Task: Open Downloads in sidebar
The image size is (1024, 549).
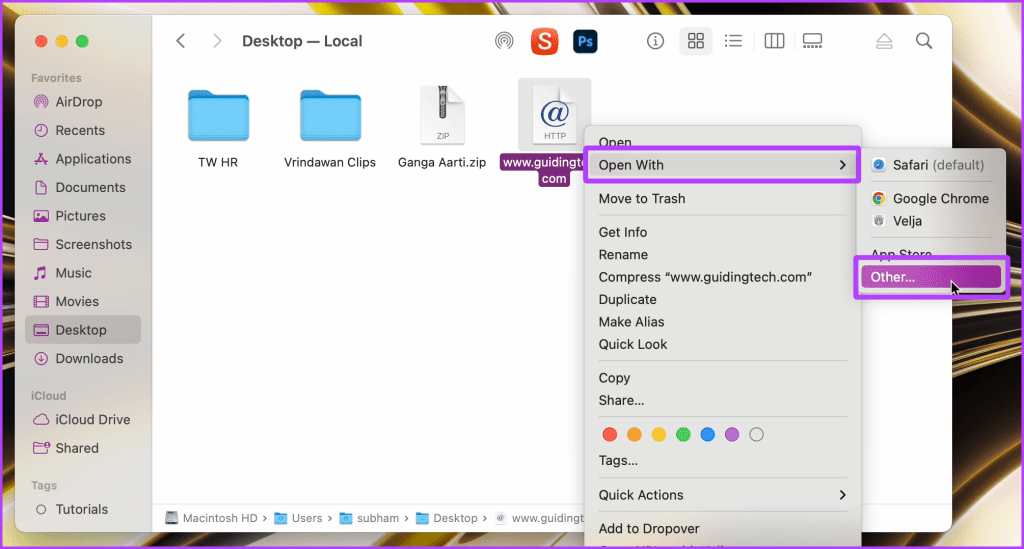Action: click(83, 358)
